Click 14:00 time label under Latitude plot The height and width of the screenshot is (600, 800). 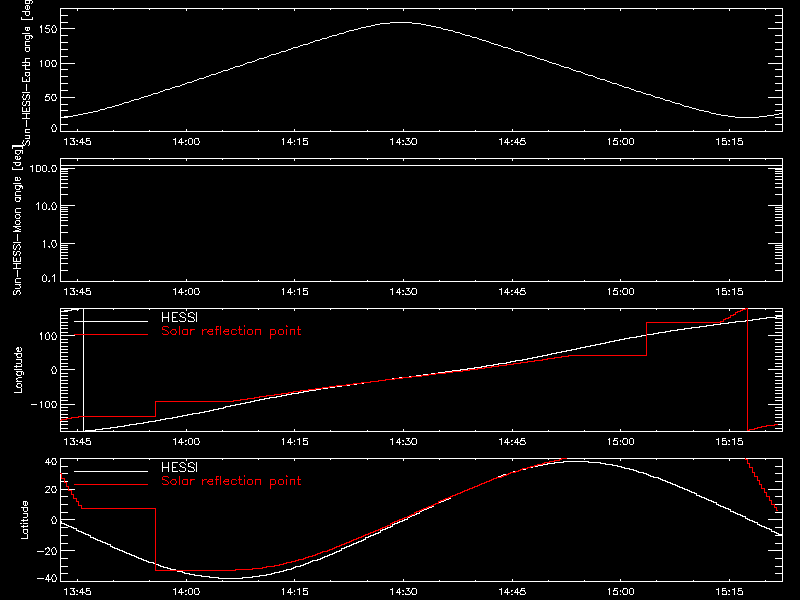[x=186, y=592]
